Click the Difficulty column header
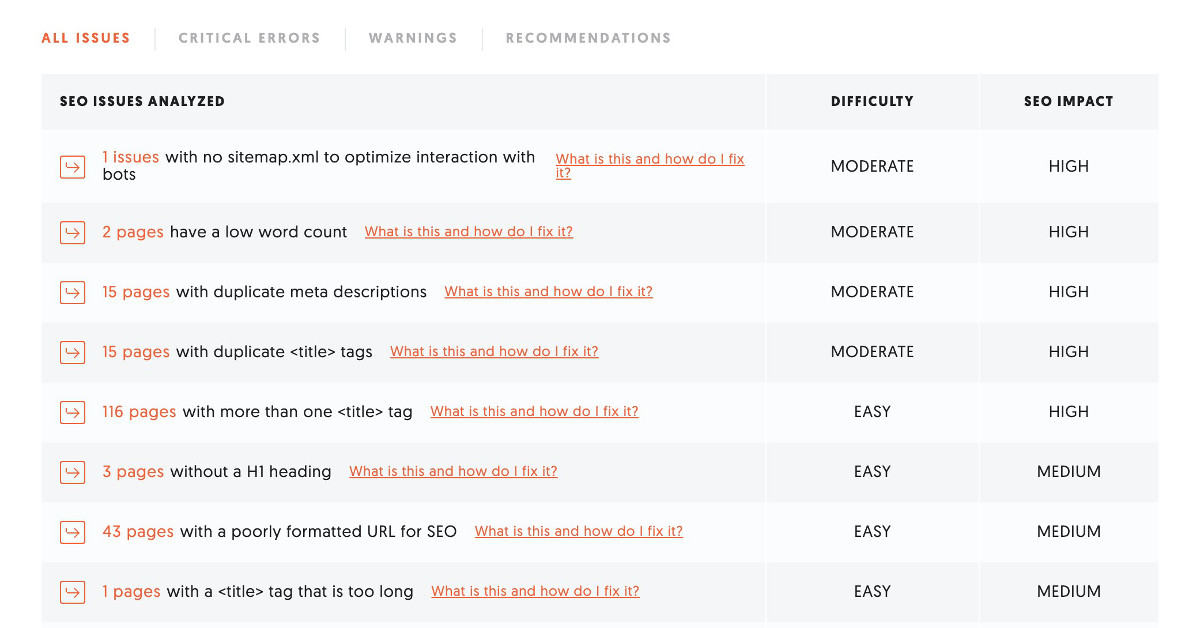 click(872, 101)
